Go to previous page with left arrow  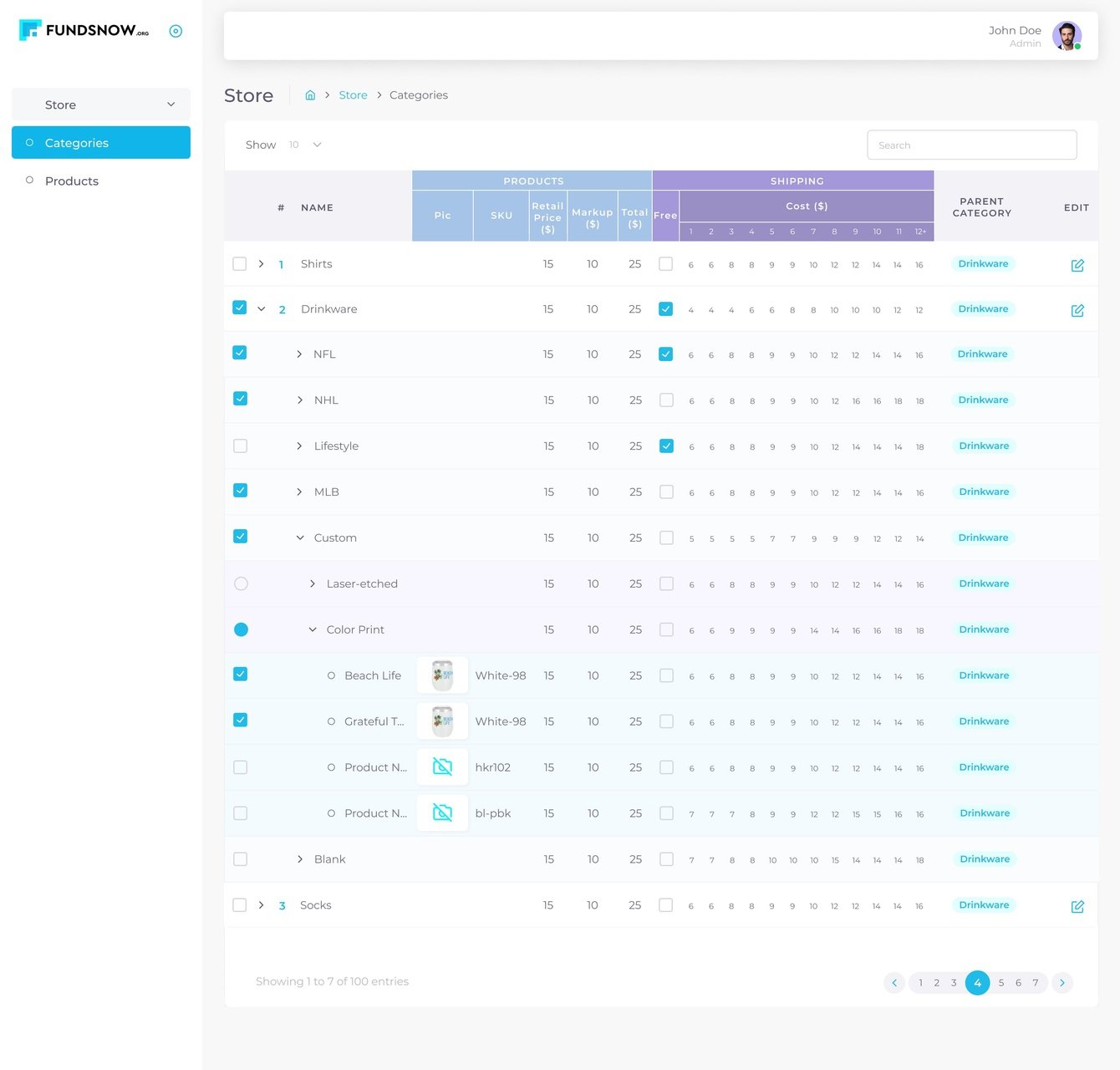pyautogui.click(x=894, y=983)
